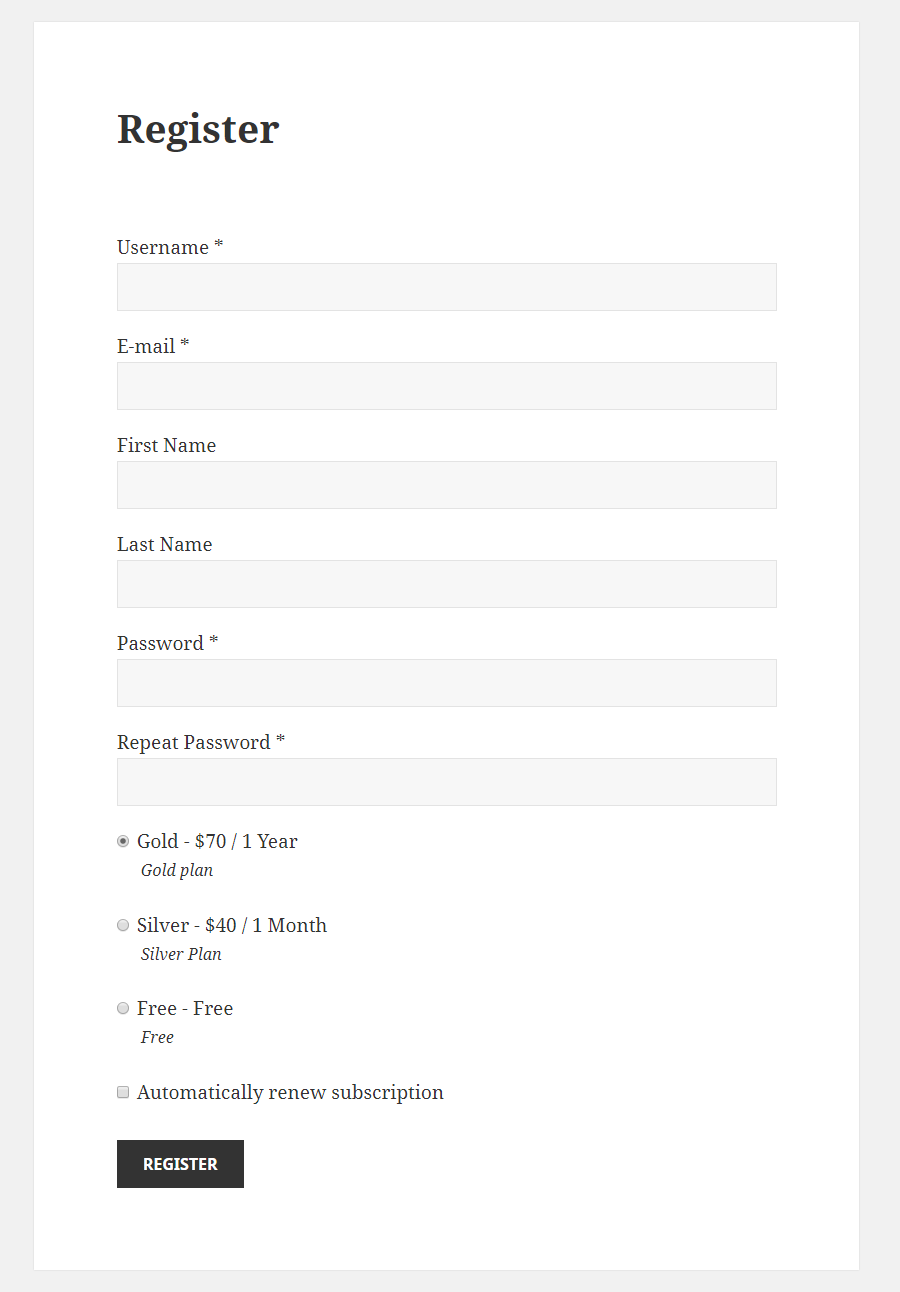The image size is (900, 1292).
Task: Focus the Password entry field
Action: [446, 683]
